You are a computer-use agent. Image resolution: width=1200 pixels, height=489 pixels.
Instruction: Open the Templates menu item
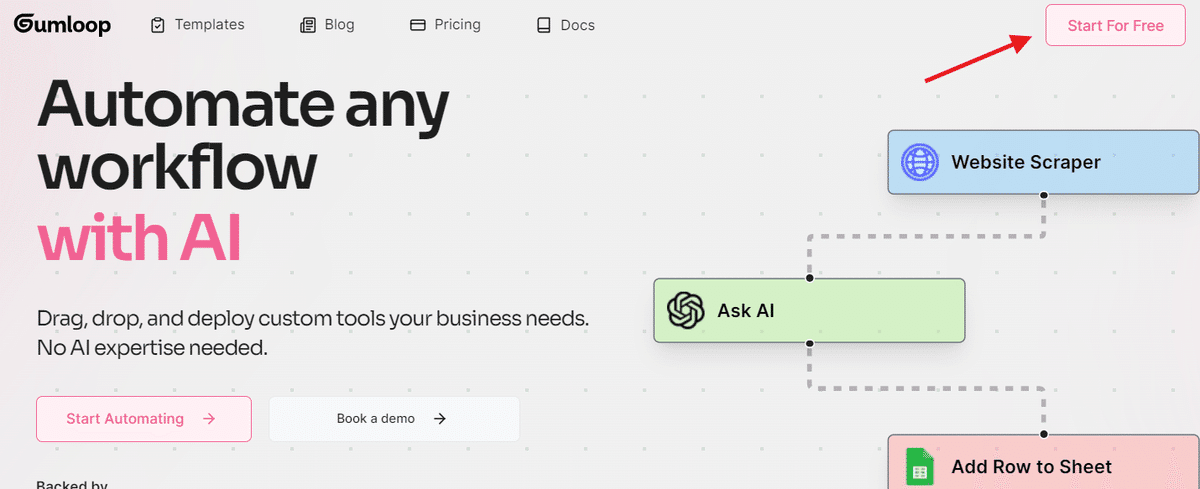pos(209,25)
